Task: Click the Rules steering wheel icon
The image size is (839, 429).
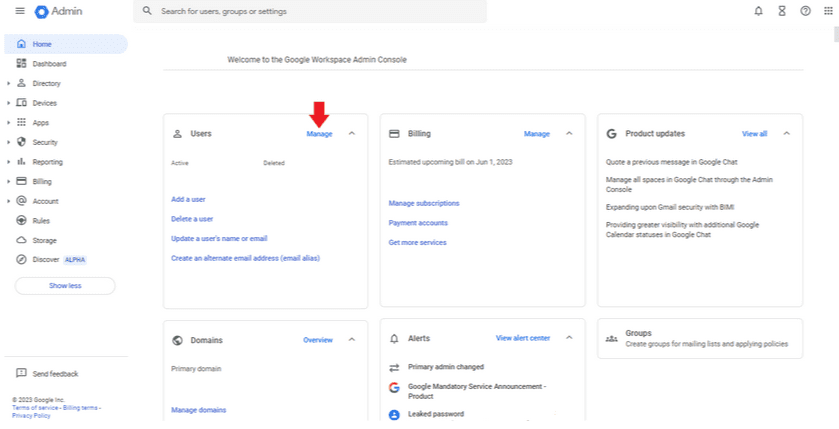Action: [21, 220]
